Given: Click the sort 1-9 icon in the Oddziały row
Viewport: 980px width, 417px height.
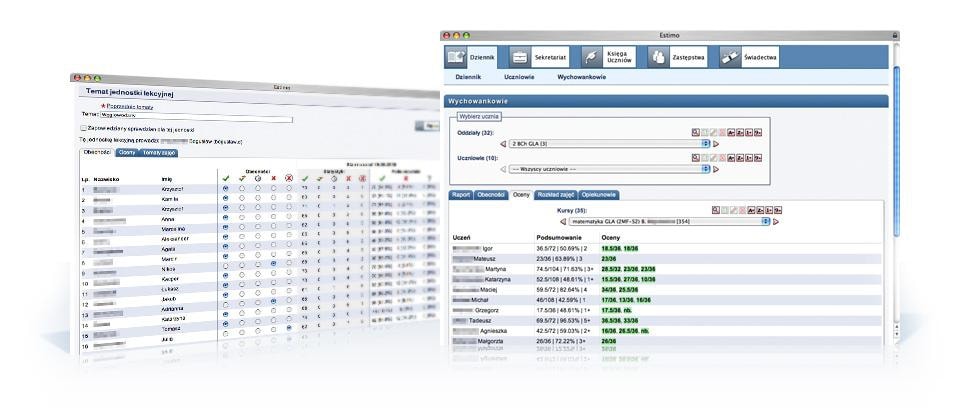Looking at the screenshot, I should 749,133.
